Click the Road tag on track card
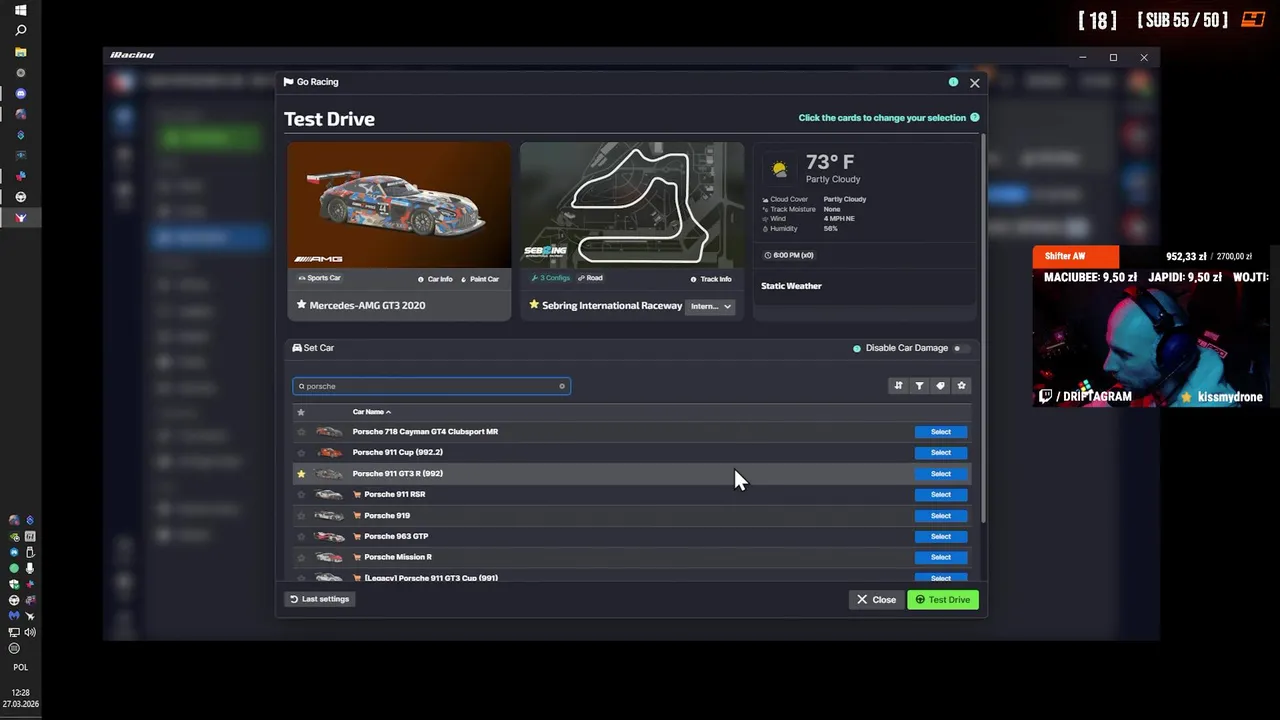 pyautogui.click(x=590, y=278)
